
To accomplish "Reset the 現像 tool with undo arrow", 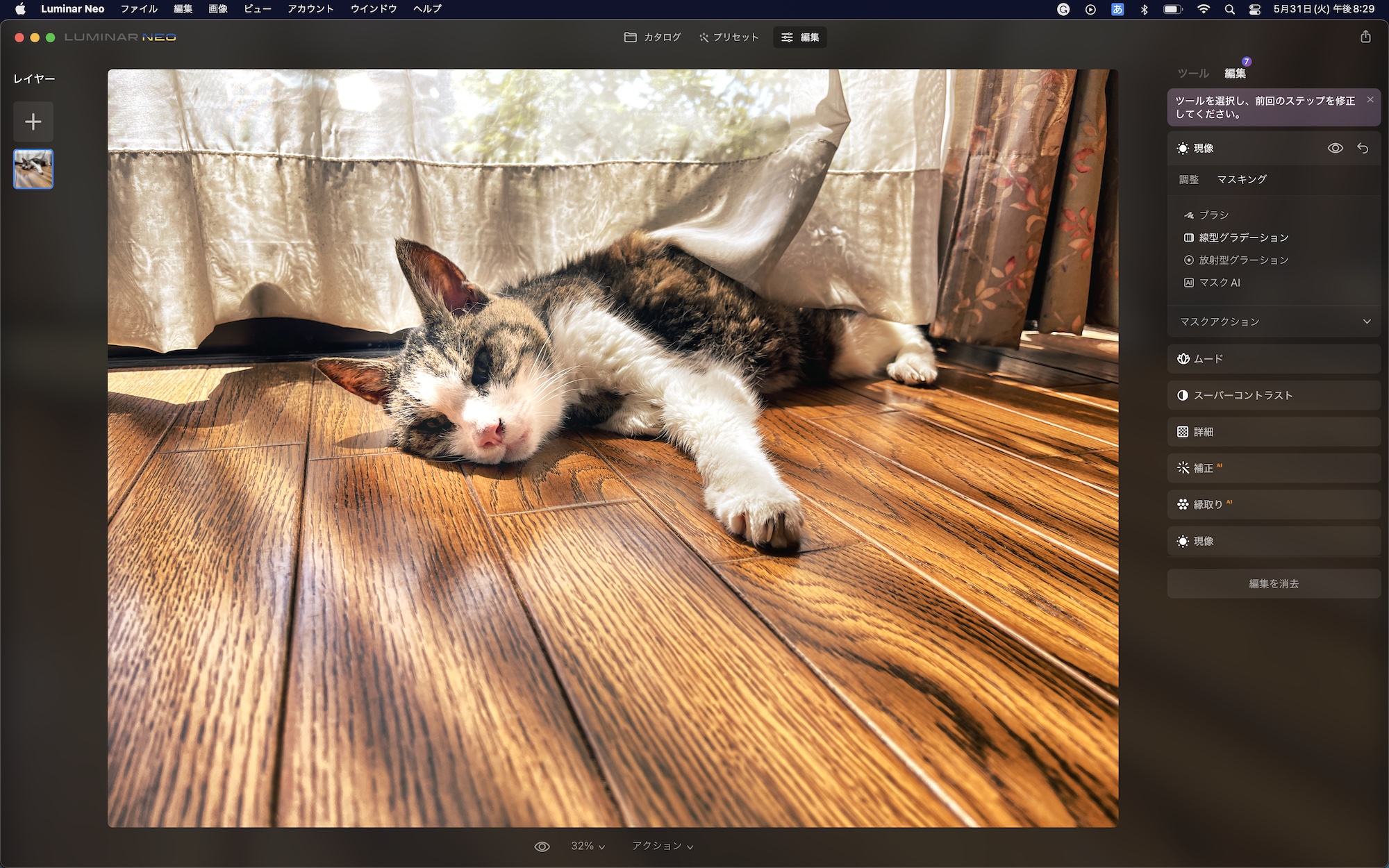I will [1363, 149].
